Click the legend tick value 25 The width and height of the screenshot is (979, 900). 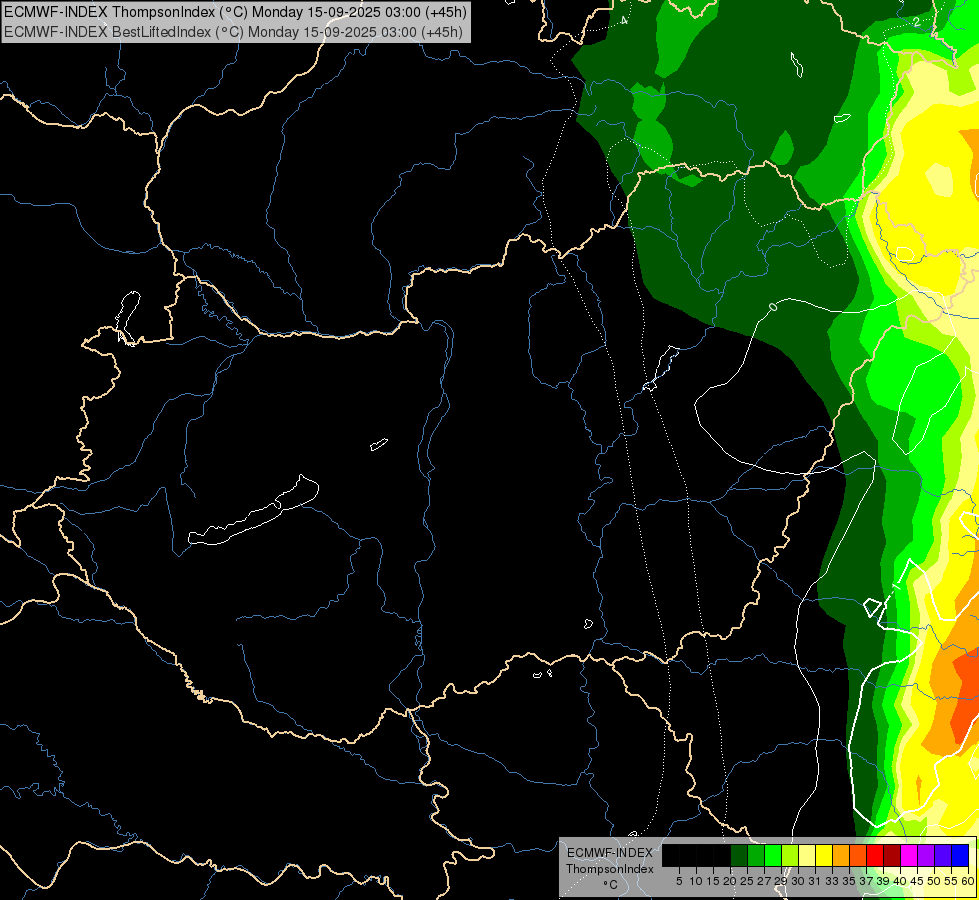pyautogui.click(x=747, y=881)
